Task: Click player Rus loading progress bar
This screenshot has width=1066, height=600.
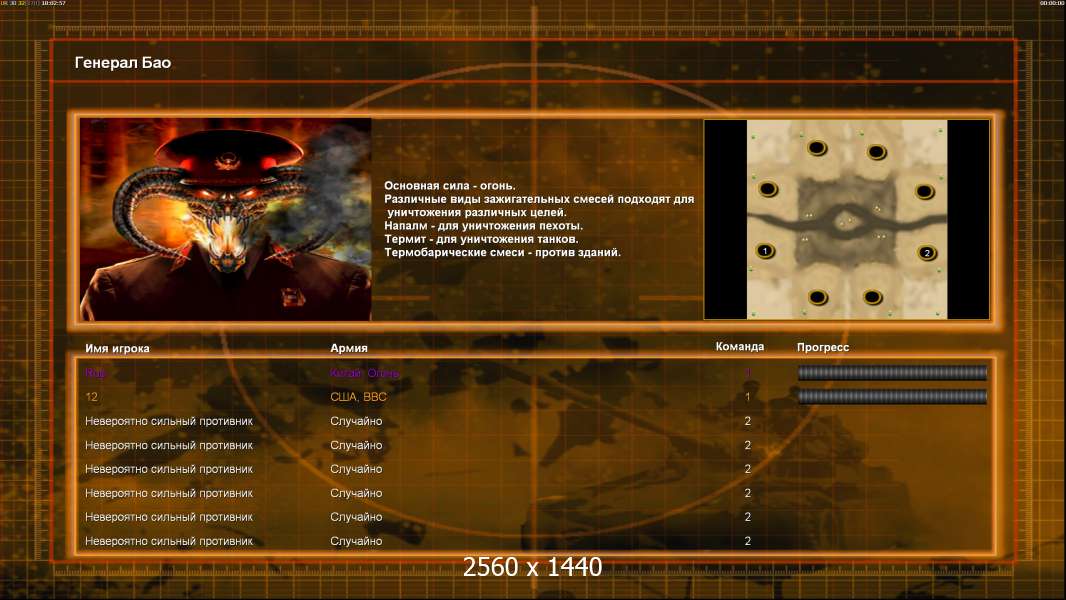Action: coord(892,372)
